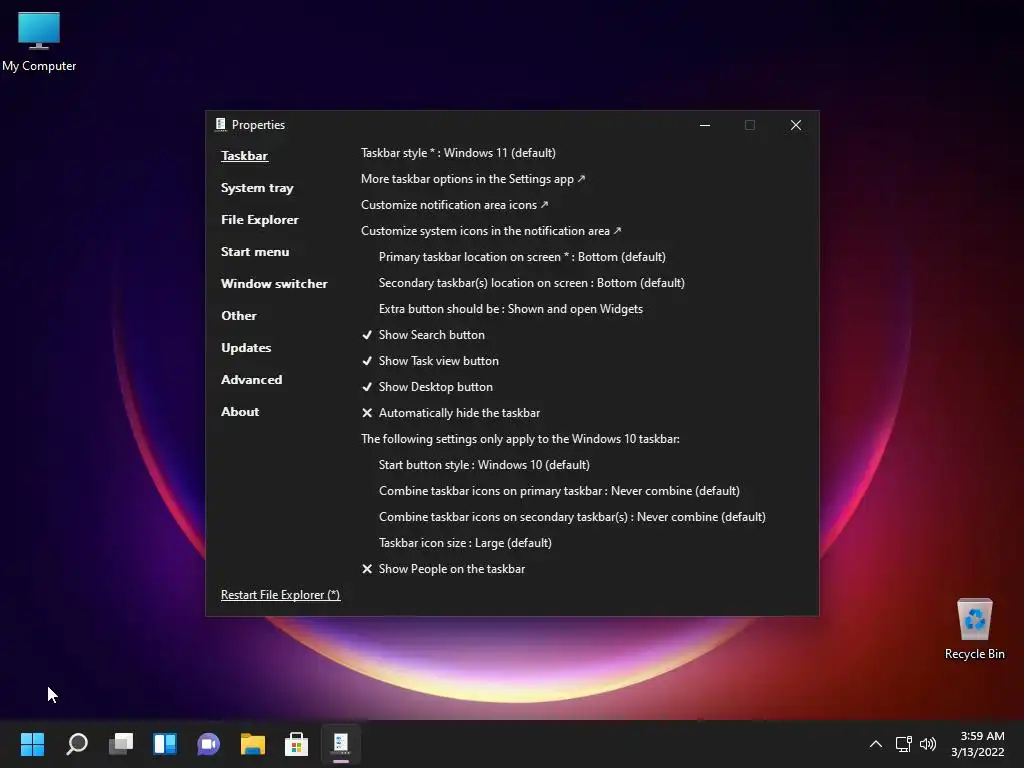The width and height of the screenshot is (1024, 768).
Task: Change Start button style setting
Action: pos(484,465)
